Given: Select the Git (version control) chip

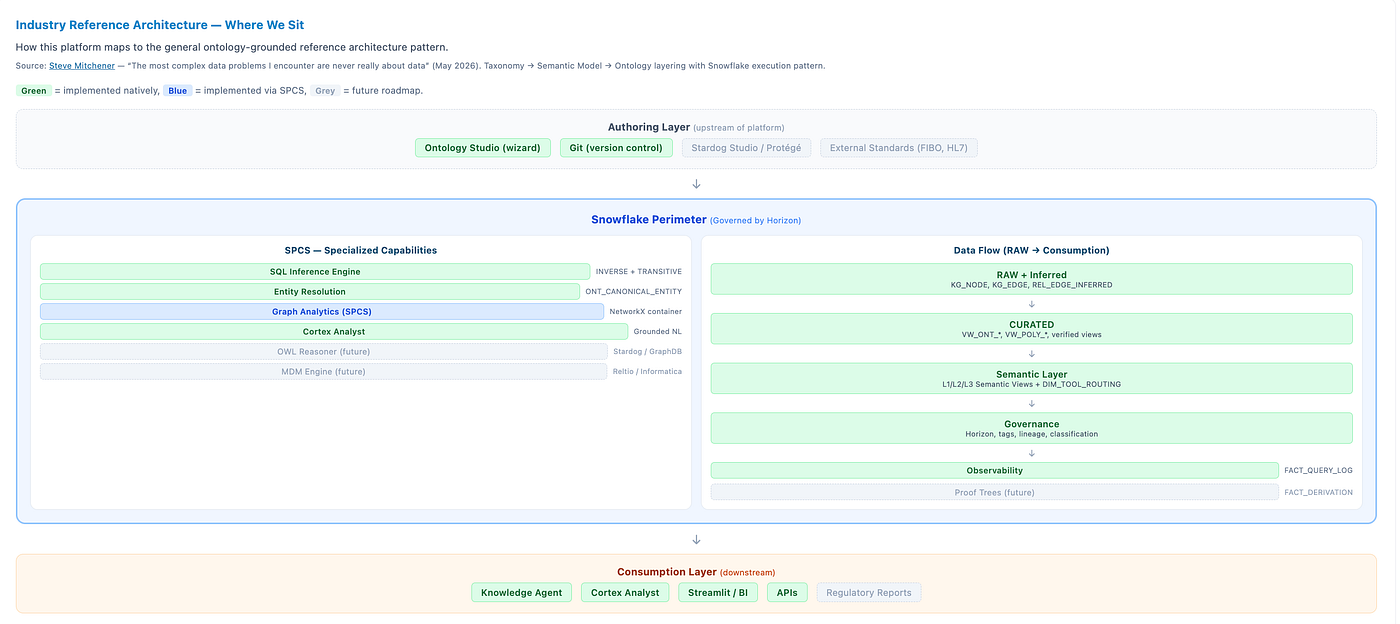Looking at the screenshot, I should point(616,148).
